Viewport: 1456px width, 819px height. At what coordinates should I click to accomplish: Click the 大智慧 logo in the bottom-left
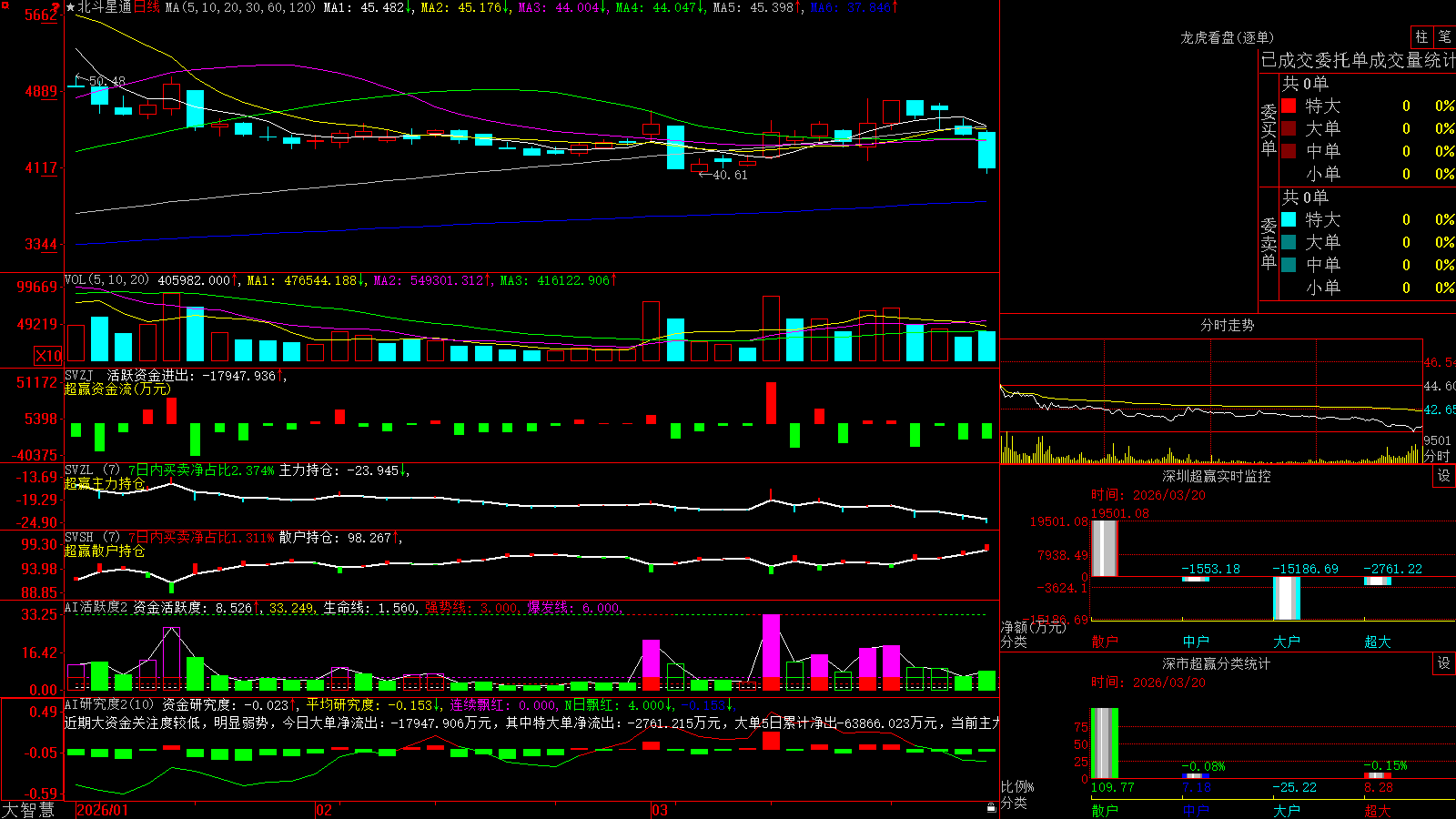click(x=28, y=810)
